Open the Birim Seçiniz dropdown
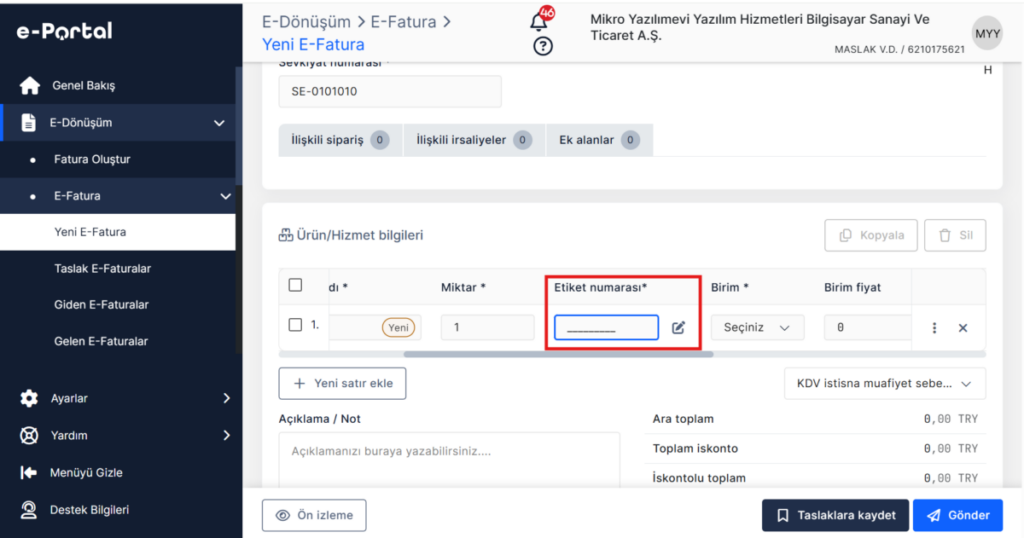Screen dimensions: 1024x538 click(757, 328)
